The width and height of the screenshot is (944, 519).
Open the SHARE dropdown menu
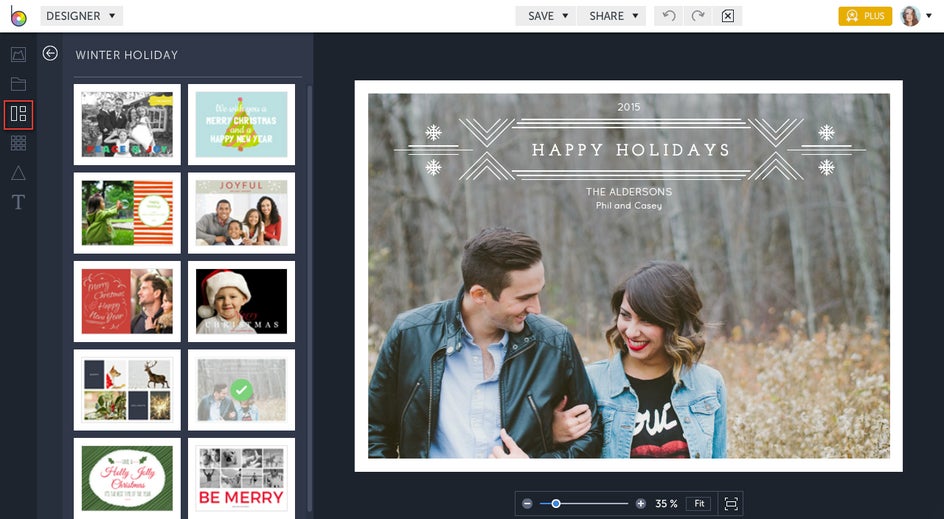click(x=612, y=16)
